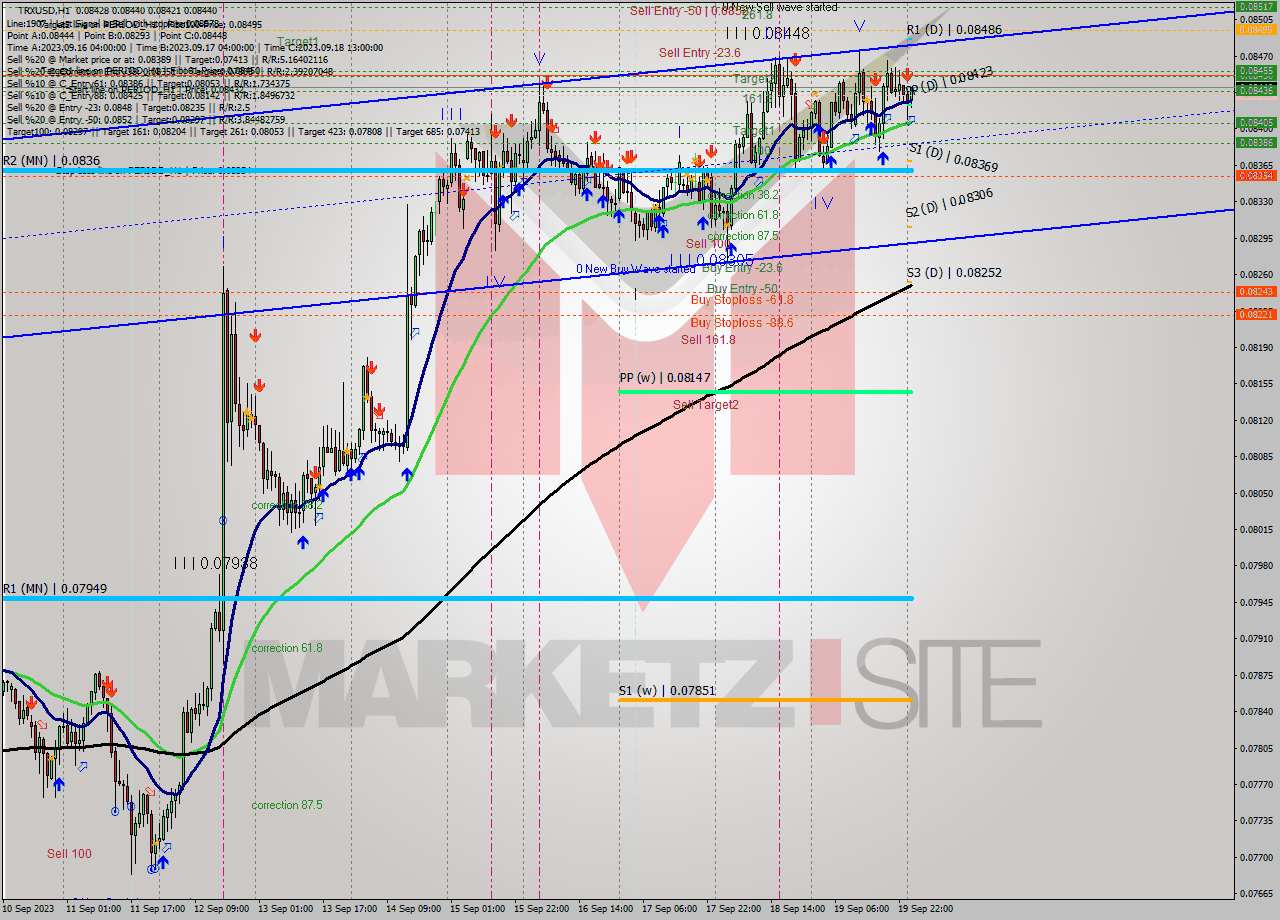Click the R2 (MN) | 0.0836 level label
The width and height of the screenshot is (1280, 920).
[51, 161]
